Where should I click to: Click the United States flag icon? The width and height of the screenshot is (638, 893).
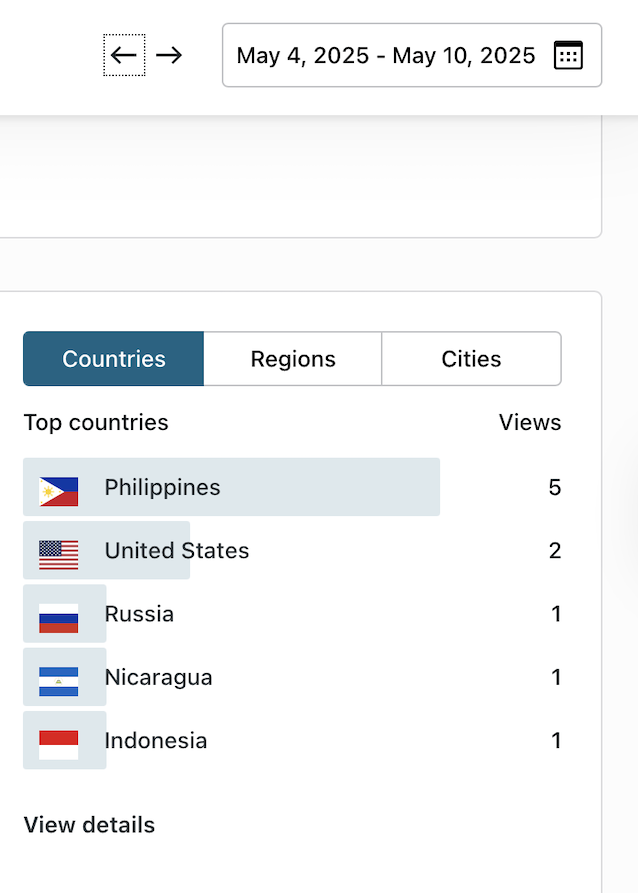(x=59, y=553)
